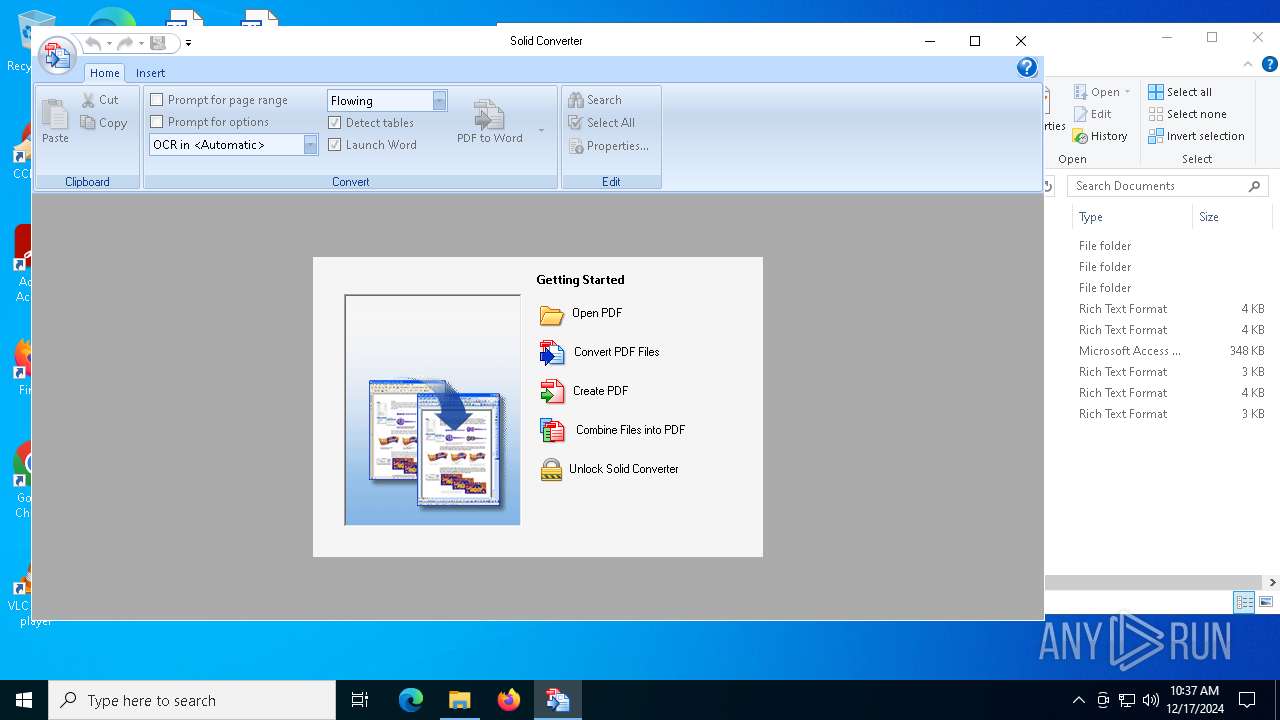Click the PDF to Word convert button
The height and width of the screenshot is (720, 1280).
point(490,123)
